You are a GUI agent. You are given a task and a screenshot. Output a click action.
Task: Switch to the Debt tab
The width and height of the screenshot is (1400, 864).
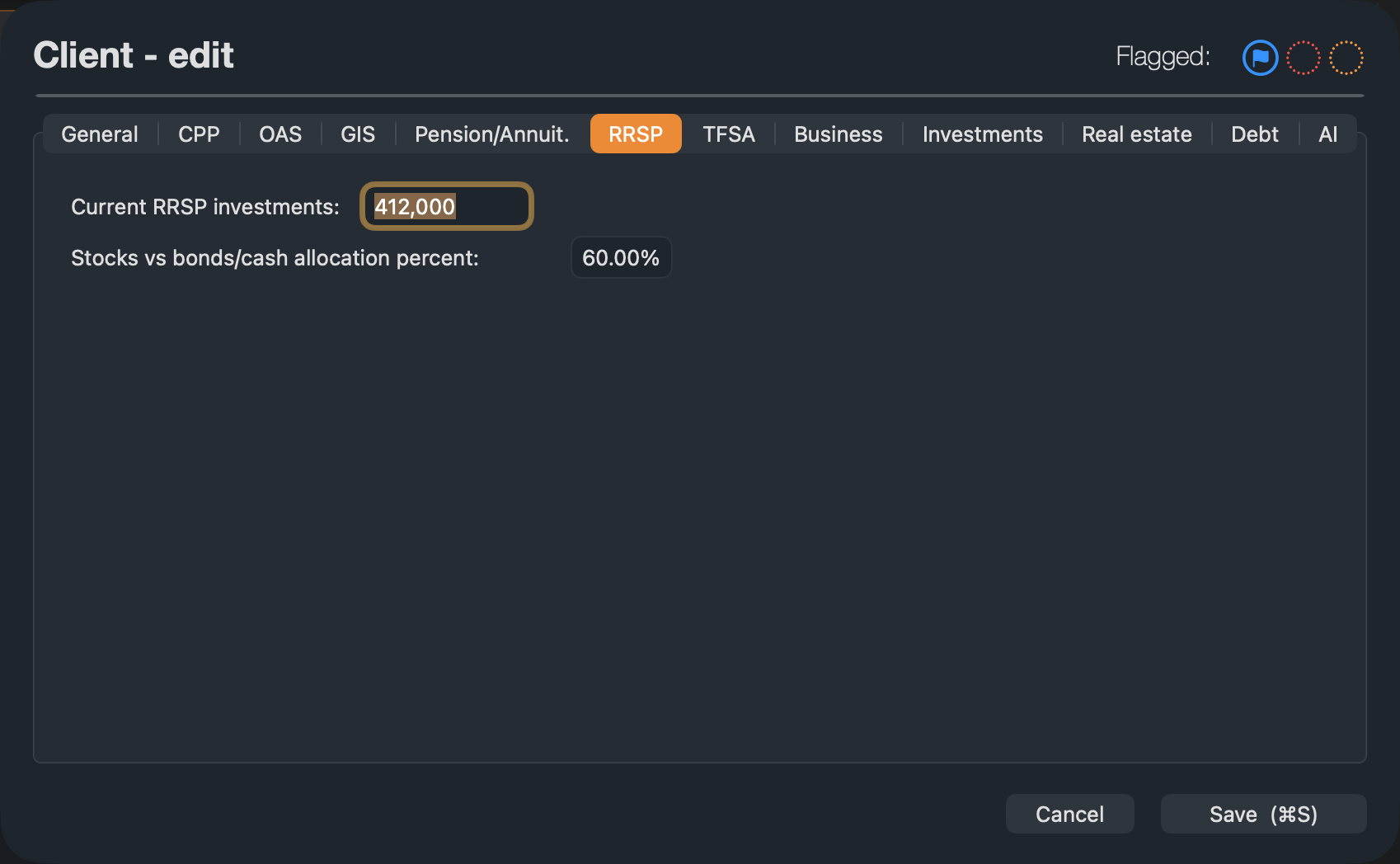click(1255, 134)
